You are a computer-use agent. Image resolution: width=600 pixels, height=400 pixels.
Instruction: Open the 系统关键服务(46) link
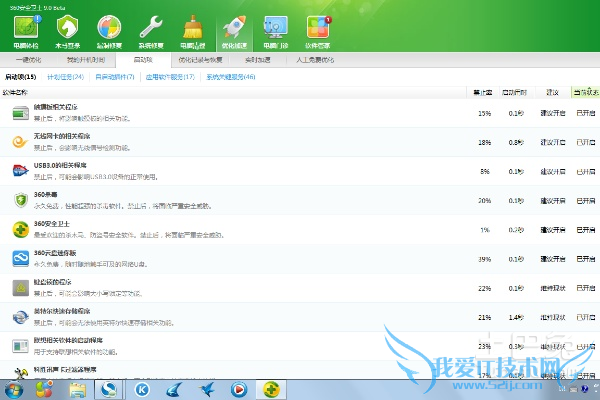(229, 76)
